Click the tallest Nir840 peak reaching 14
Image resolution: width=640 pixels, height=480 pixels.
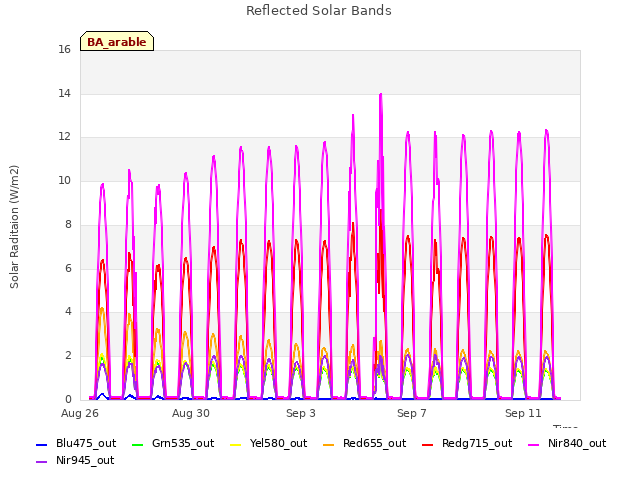tap(381, 95)
